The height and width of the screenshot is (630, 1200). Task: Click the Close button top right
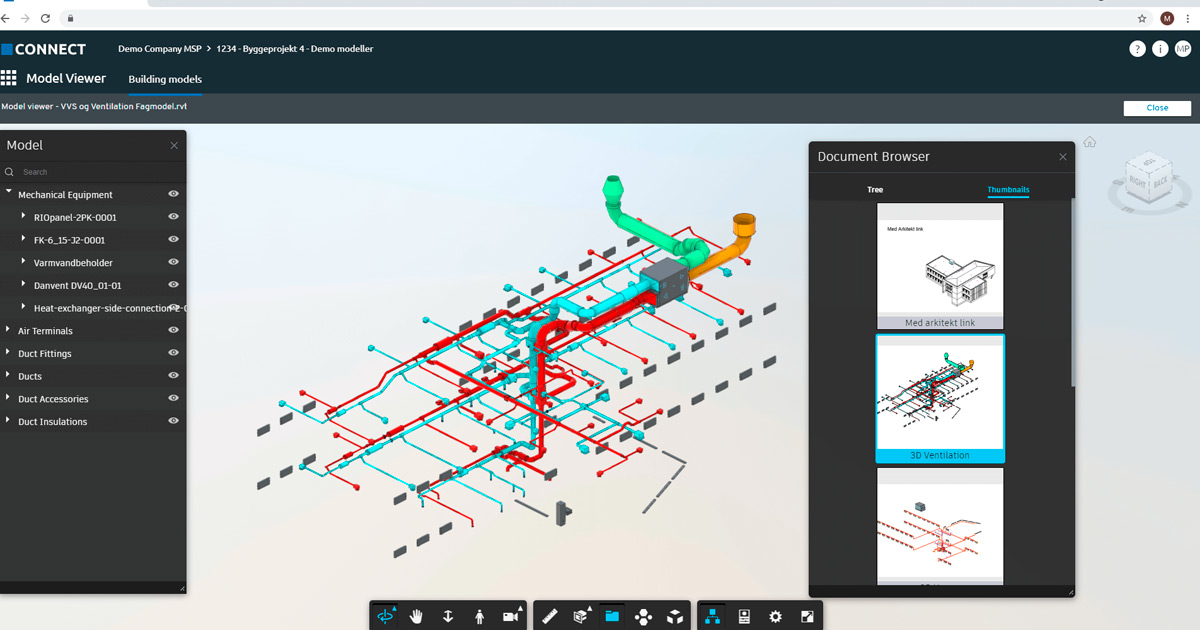(1157, 108)
